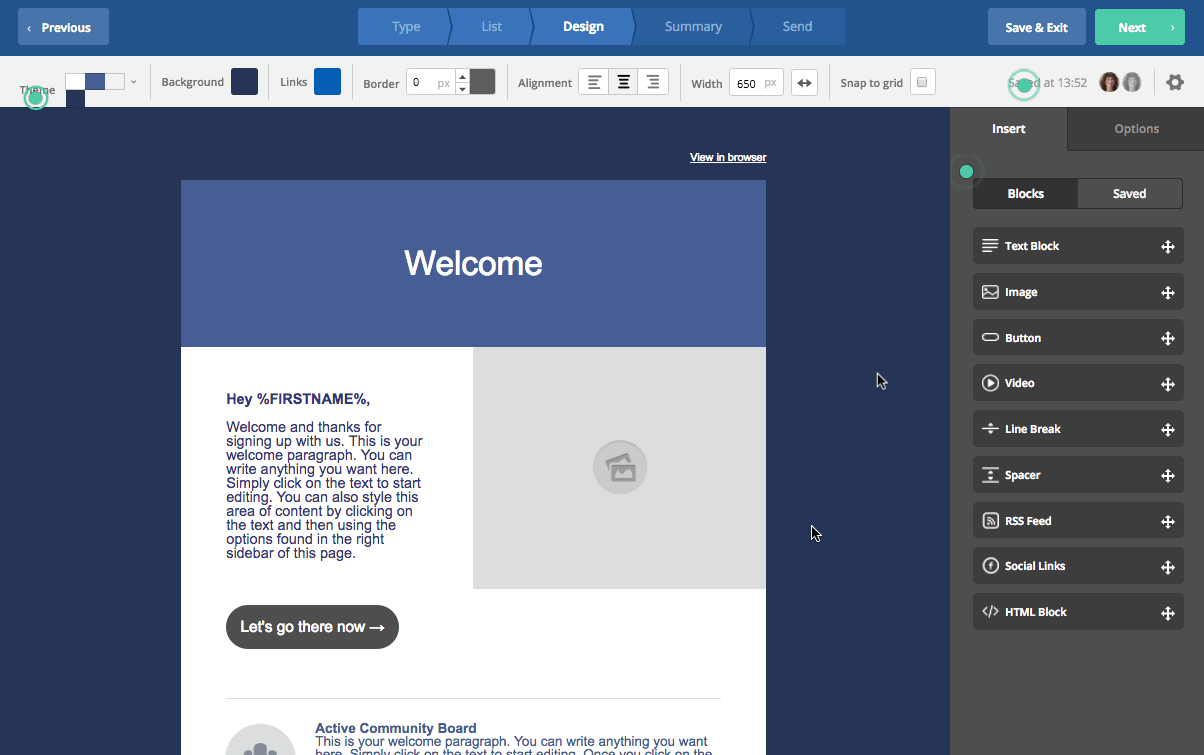Click the settings gear icon
Image resolution: width=1204 pixels, height=755 pixels.
point(1175,83)
